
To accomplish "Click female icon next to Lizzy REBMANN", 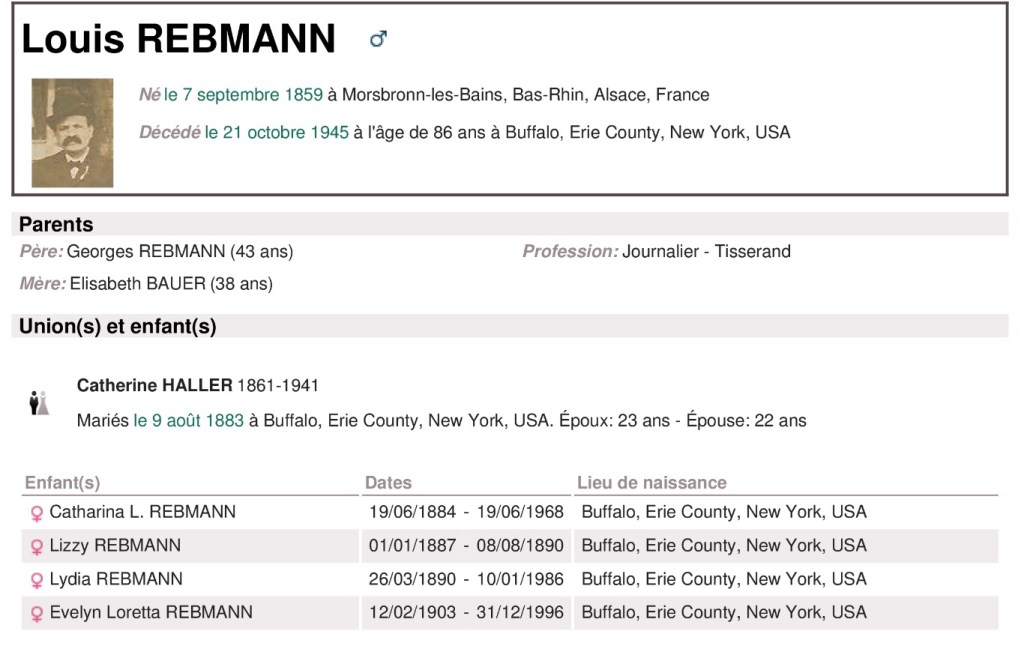I will click(x=37, y=547).
